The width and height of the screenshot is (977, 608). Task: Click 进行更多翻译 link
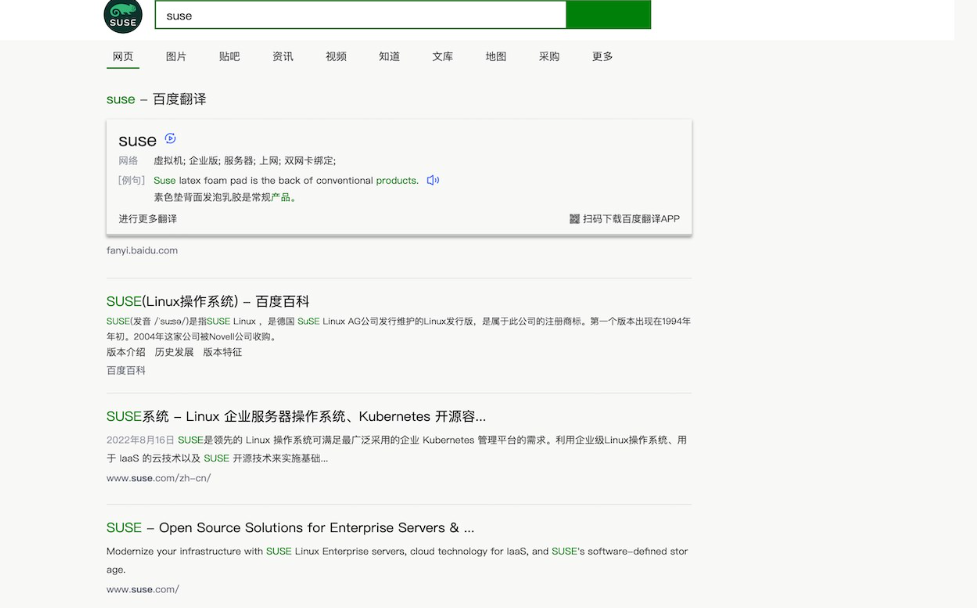(x=148, y=219)
